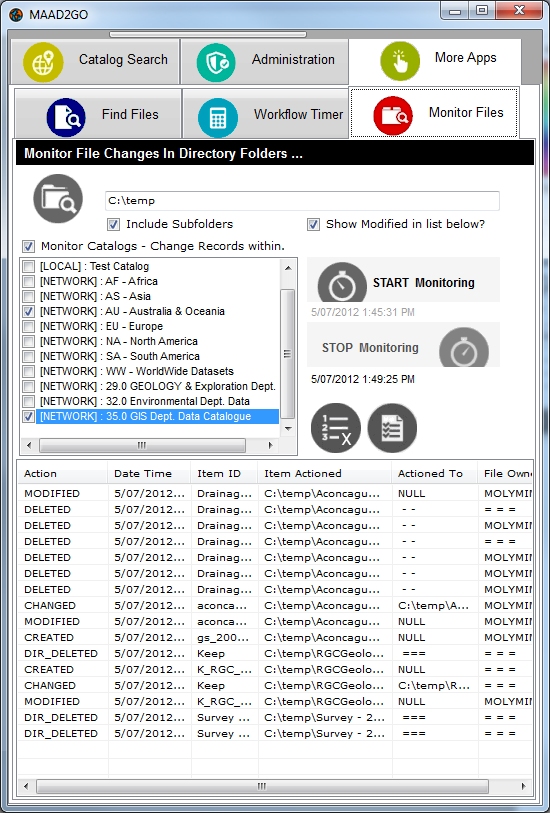This screenshot has width=550, height=830.
Task: Click the START Monitoring button
Action: click(403, 280)
